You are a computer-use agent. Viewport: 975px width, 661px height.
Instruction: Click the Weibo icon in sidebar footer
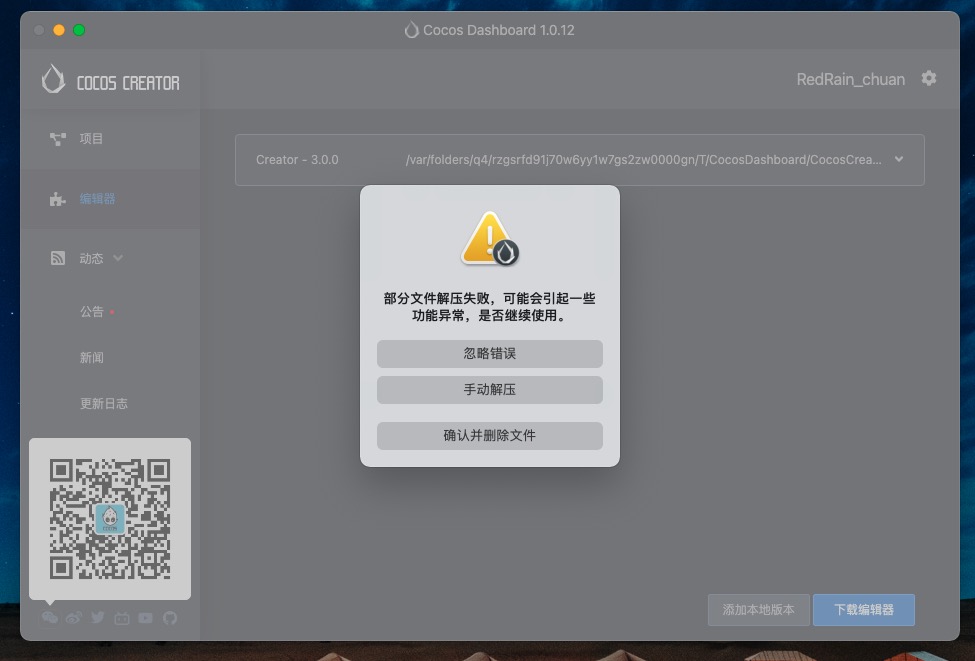(x=74, y=618)
